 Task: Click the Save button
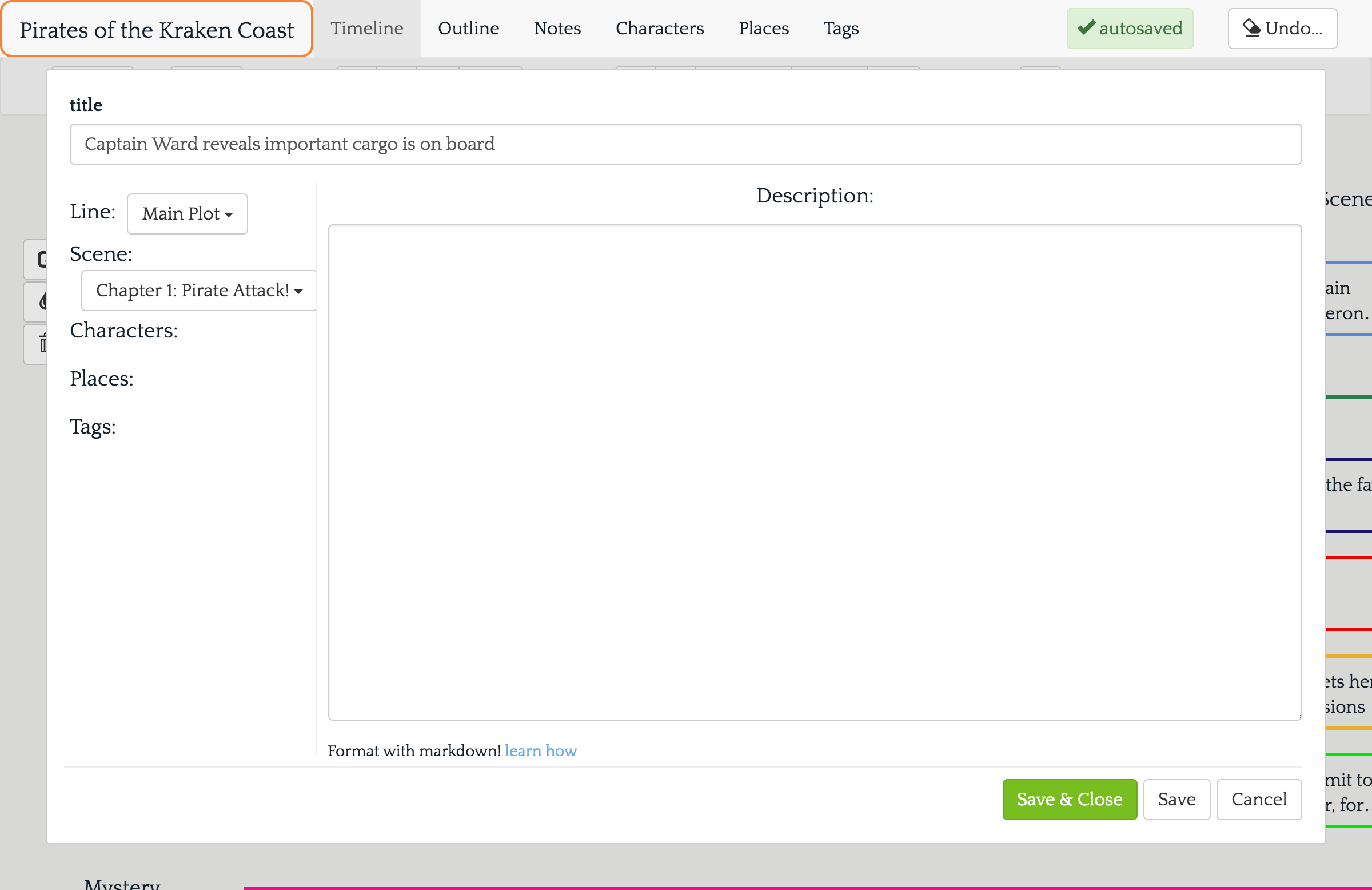pos(1176,799)
